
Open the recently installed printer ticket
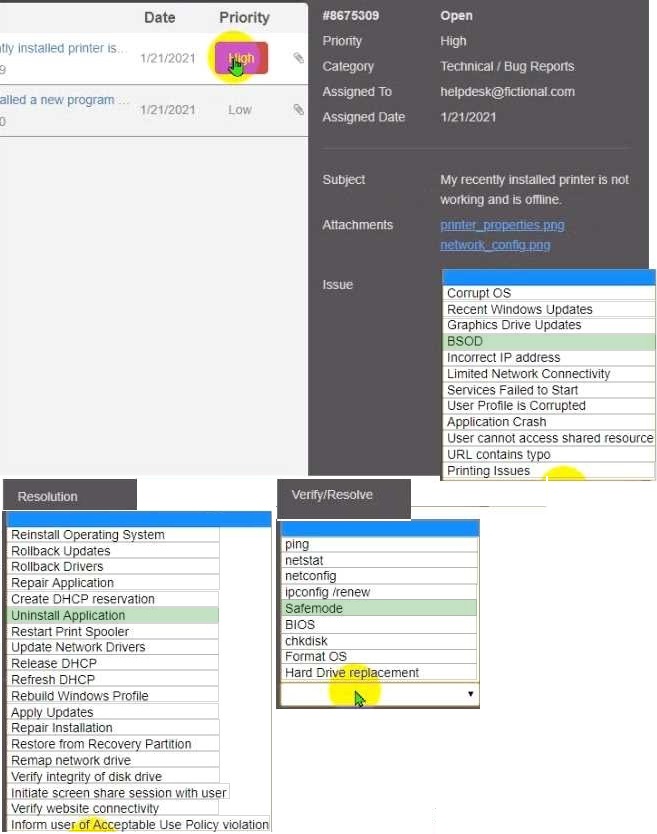pyautogui.click(x=64, y=48)
